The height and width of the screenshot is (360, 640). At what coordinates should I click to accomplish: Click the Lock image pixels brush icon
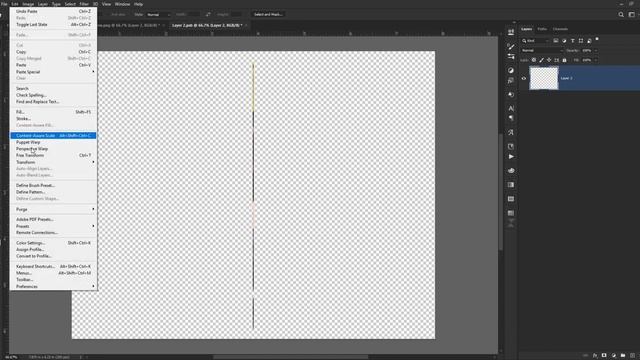click(542, 60)
